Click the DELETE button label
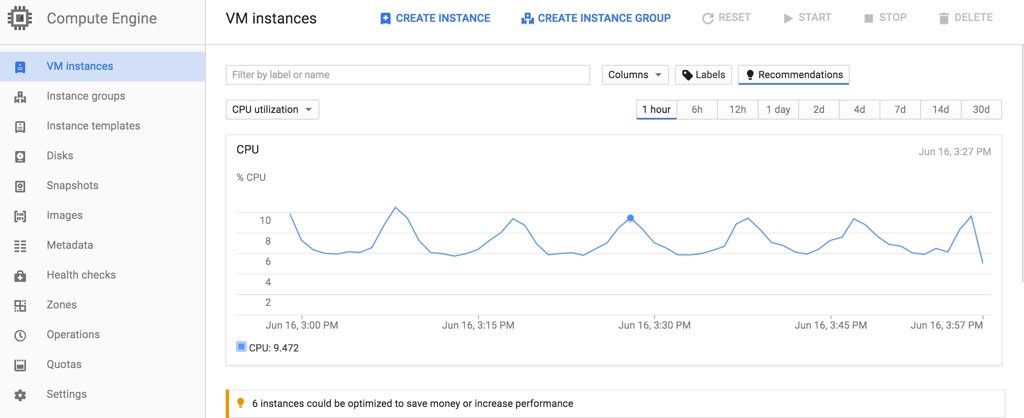1024x418 pixels. coord(973,18)
